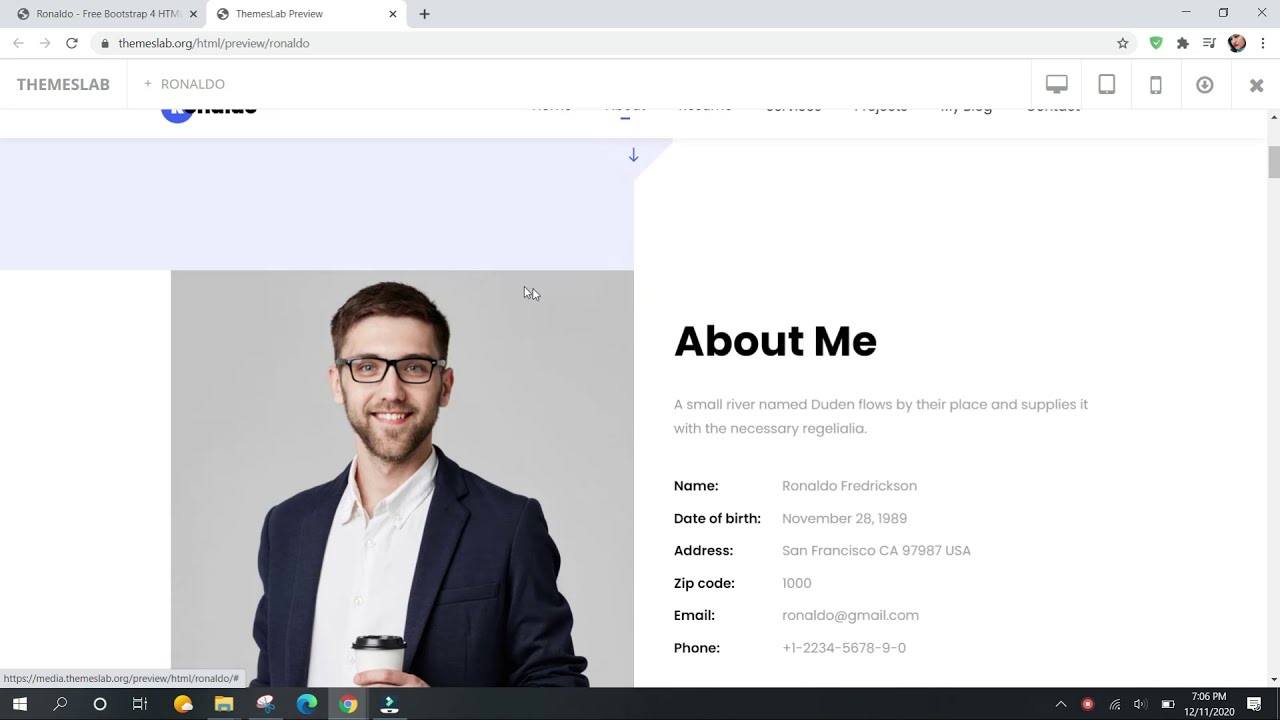The height and width of the screenshot is (720, 1280).
Task: Close the ThemesLab Preview tab
Action: click(393, 14)
